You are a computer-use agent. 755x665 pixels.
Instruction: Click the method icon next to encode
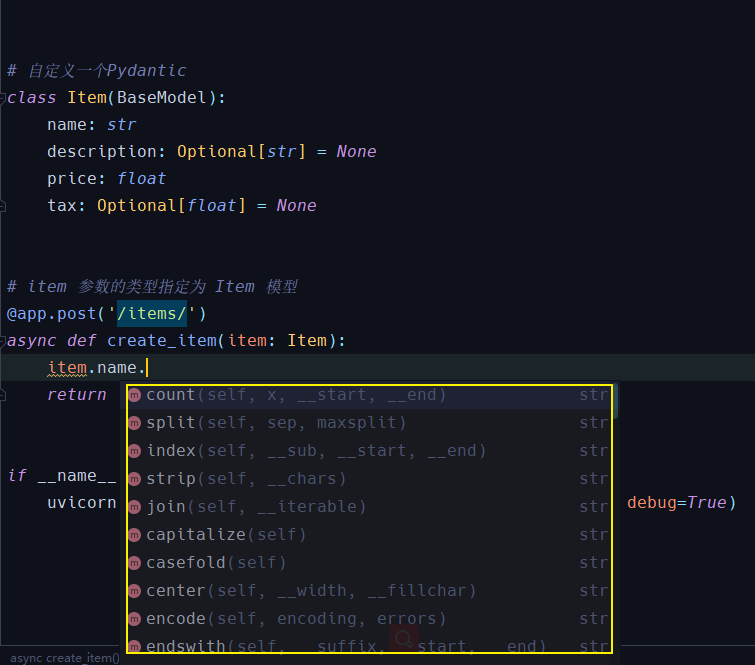(x=135, y=620)
